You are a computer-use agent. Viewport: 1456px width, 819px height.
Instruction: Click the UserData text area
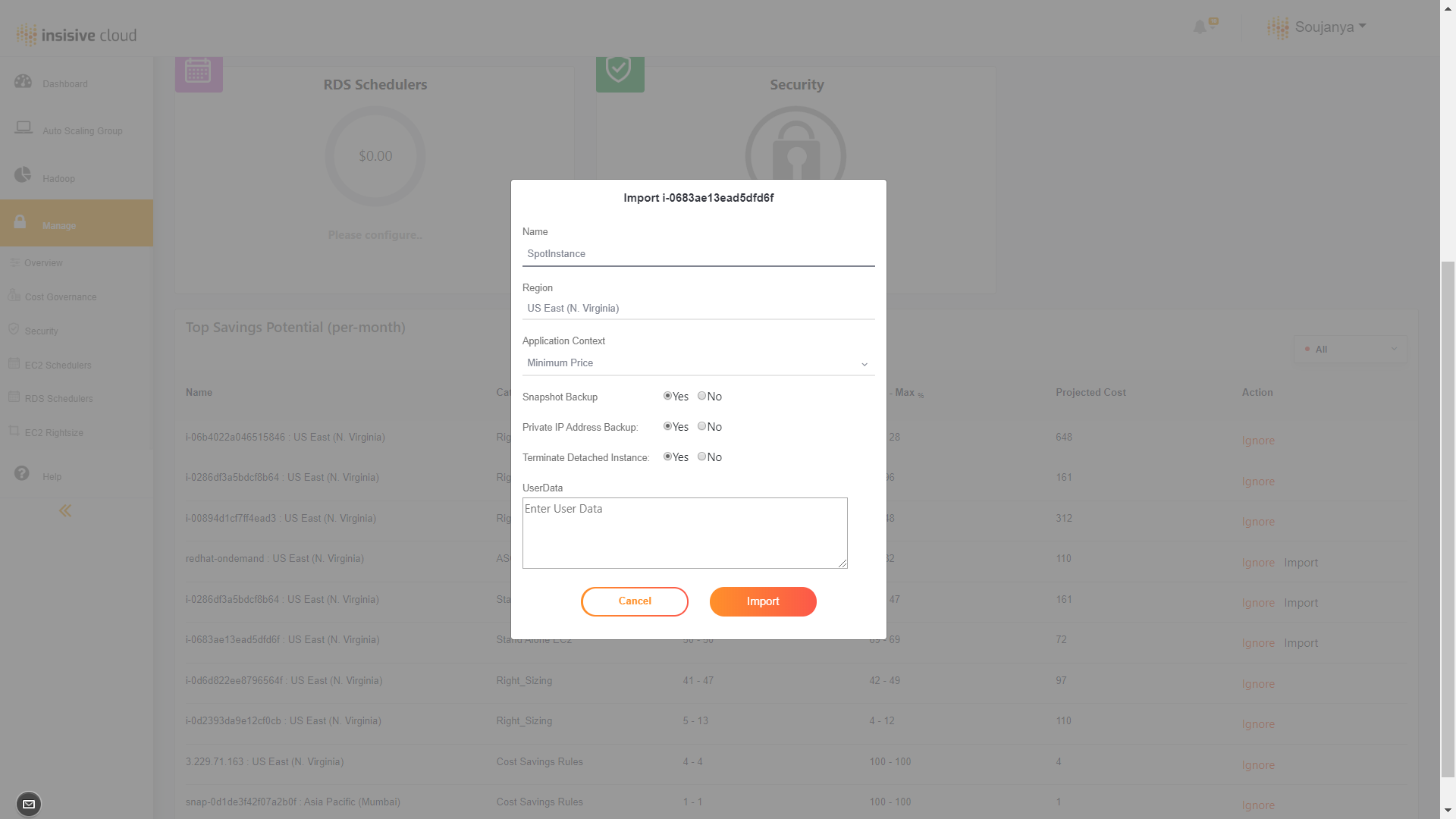click(x=685, y=533)
